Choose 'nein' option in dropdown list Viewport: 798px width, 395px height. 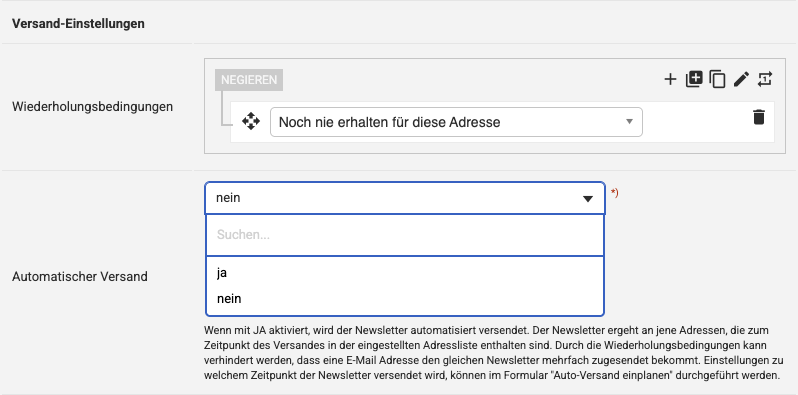coord(405,299)
